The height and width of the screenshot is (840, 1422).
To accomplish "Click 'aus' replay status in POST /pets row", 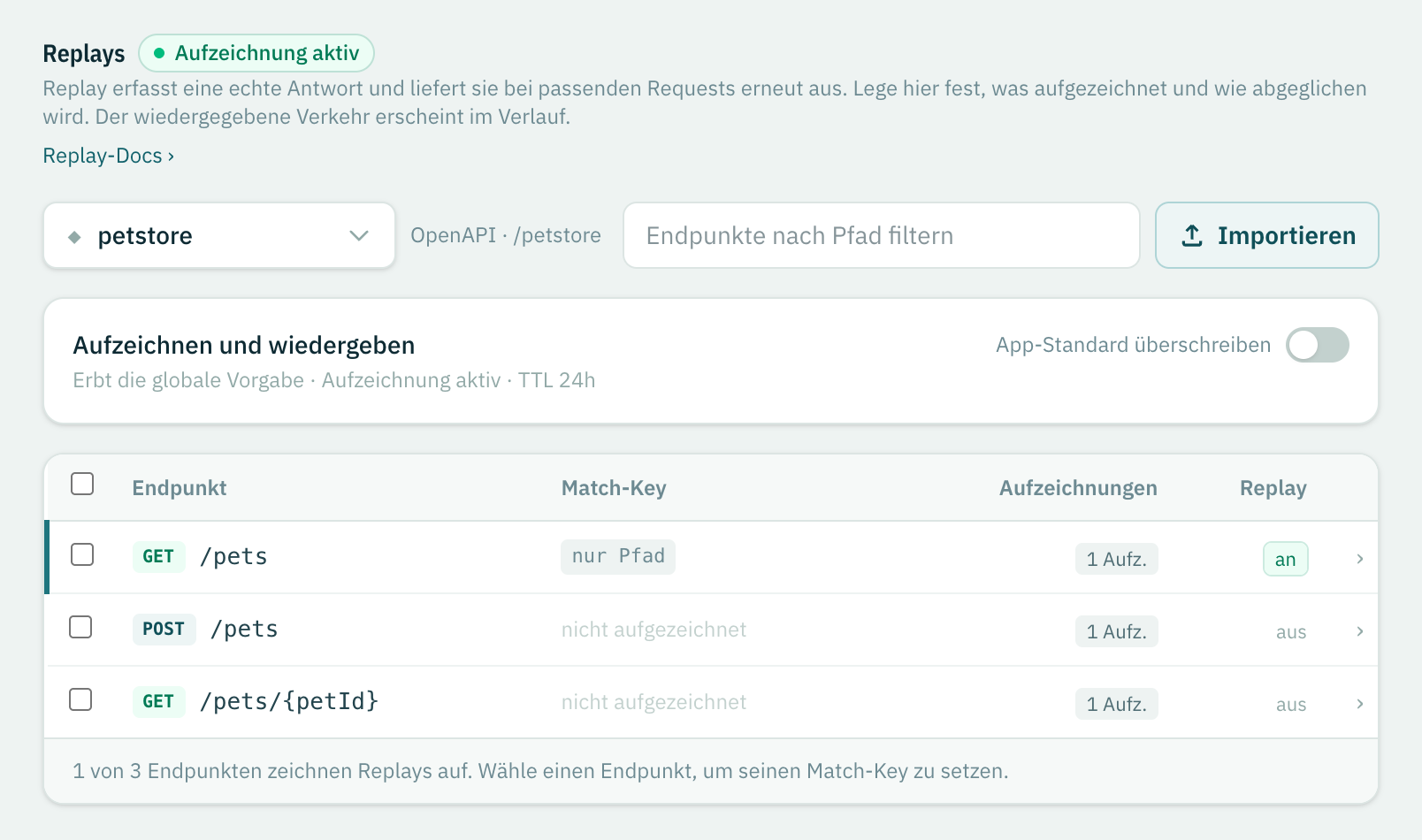I will (1291, 632).
